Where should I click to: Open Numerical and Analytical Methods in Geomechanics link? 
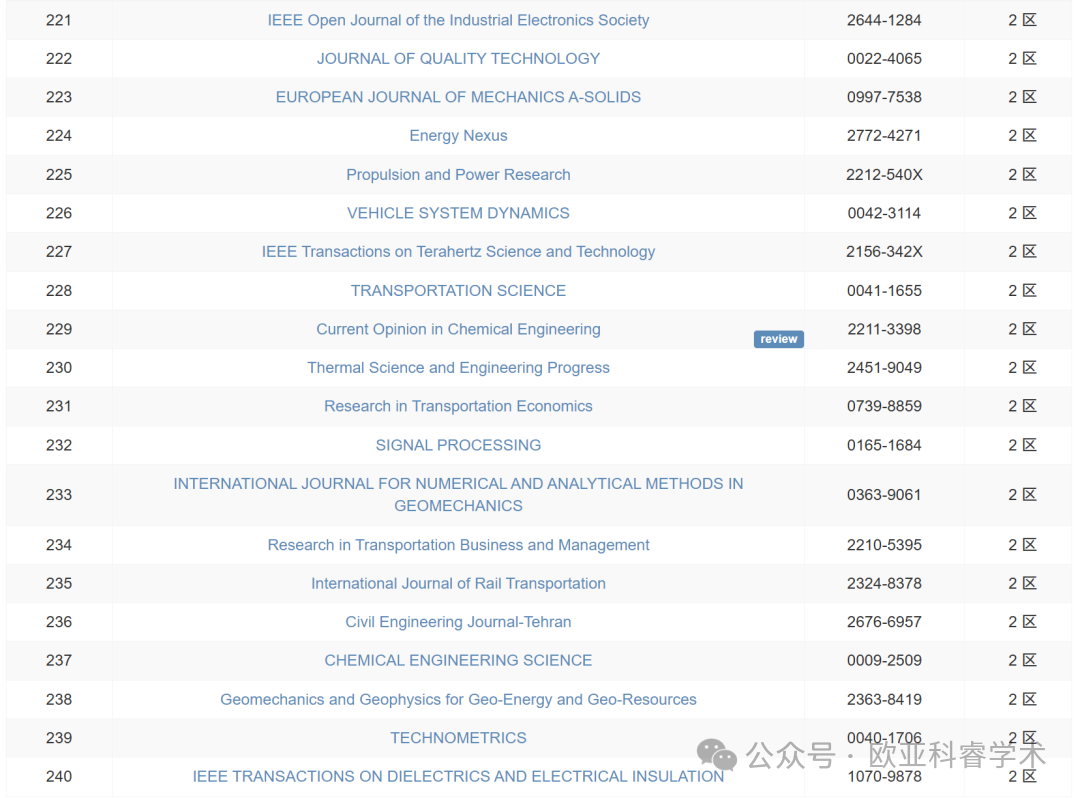point(458,494)
